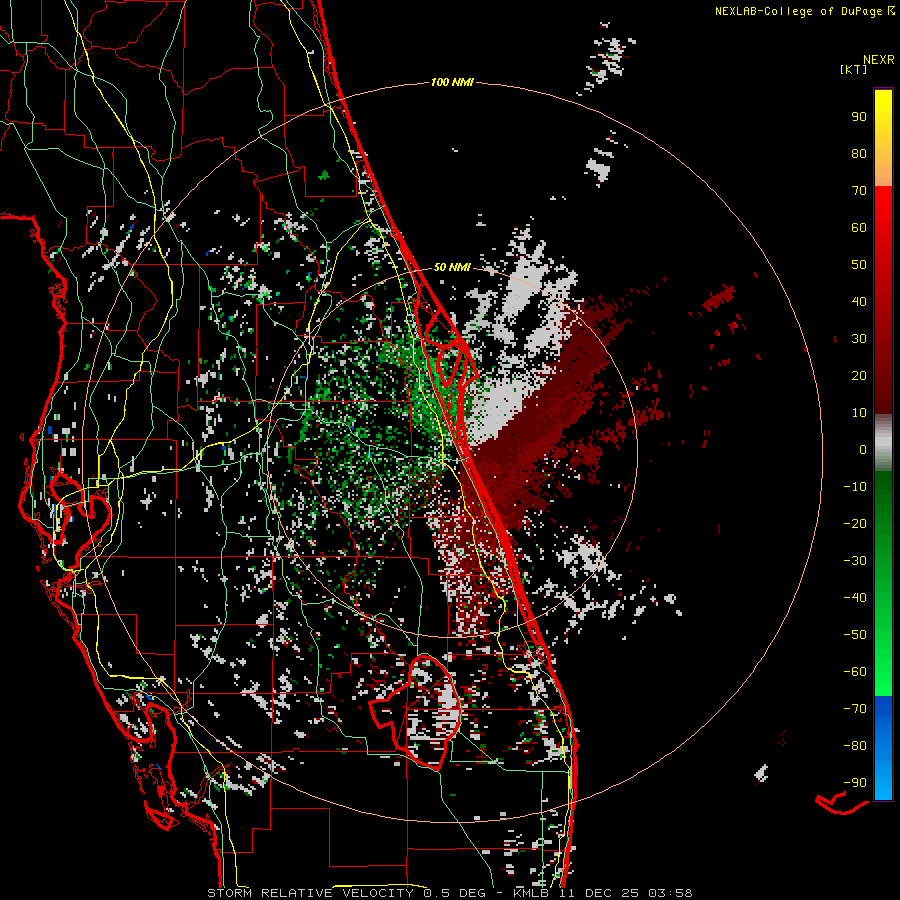Click the [KT] units label

click(854, 69)
